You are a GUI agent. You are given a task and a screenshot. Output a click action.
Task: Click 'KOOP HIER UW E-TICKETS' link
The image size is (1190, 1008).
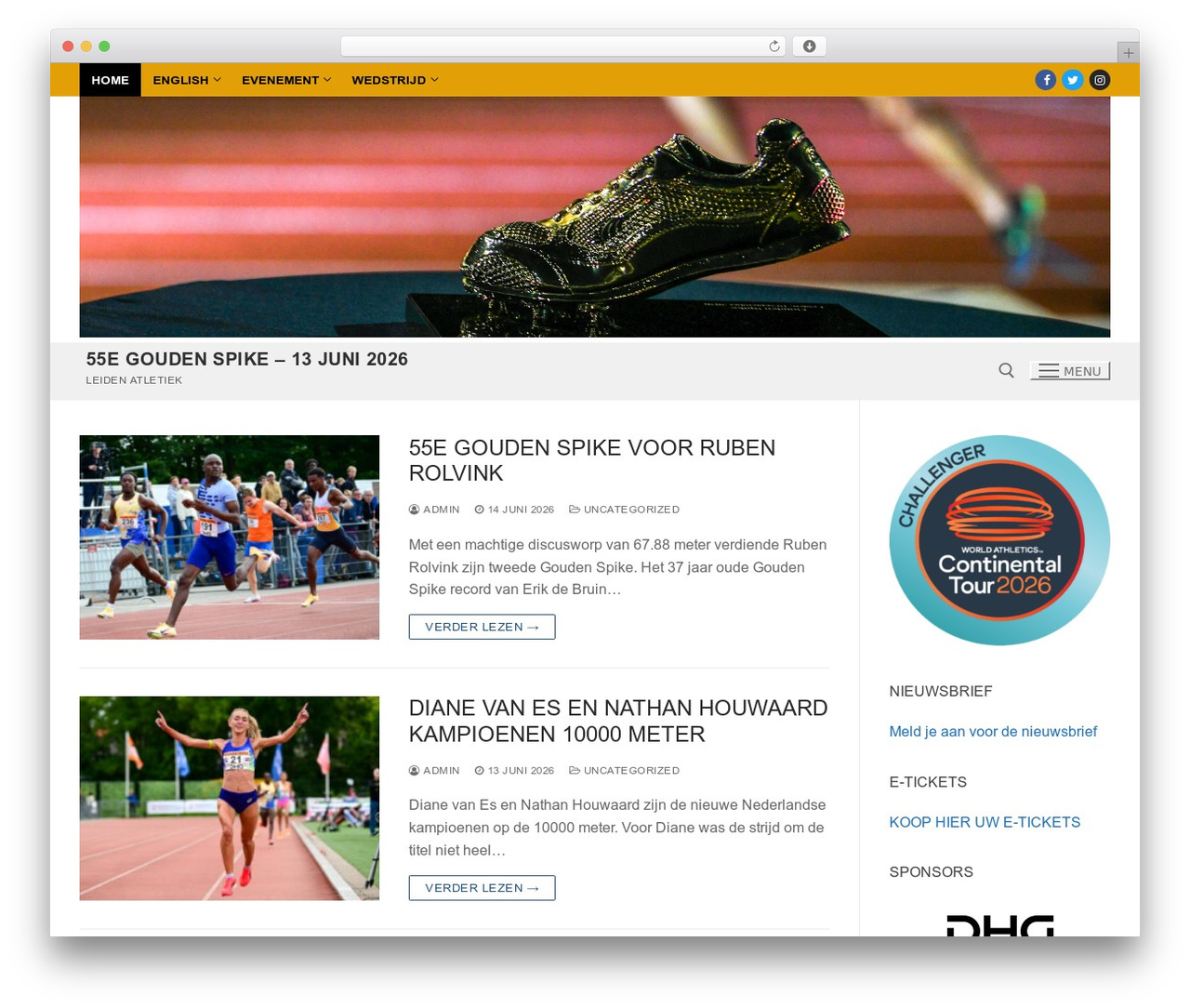[x=985, y=822]
